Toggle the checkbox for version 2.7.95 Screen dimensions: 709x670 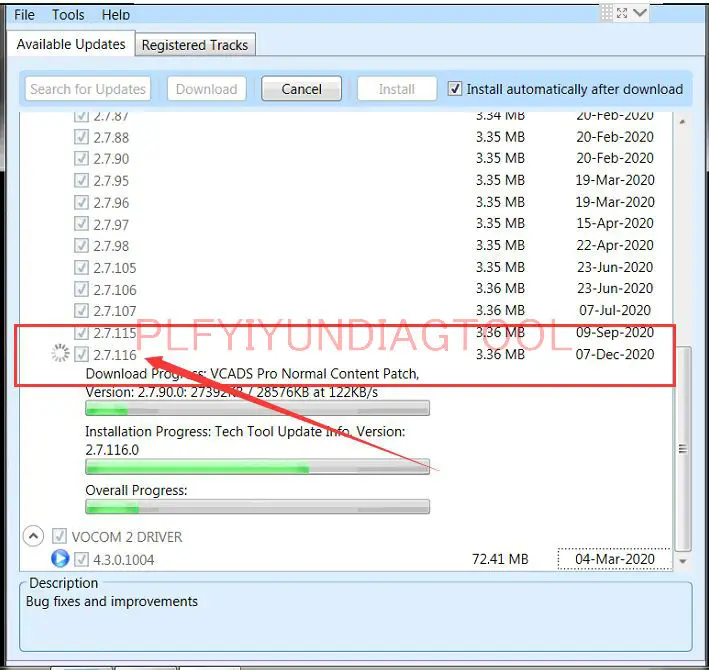pos(81,180)
